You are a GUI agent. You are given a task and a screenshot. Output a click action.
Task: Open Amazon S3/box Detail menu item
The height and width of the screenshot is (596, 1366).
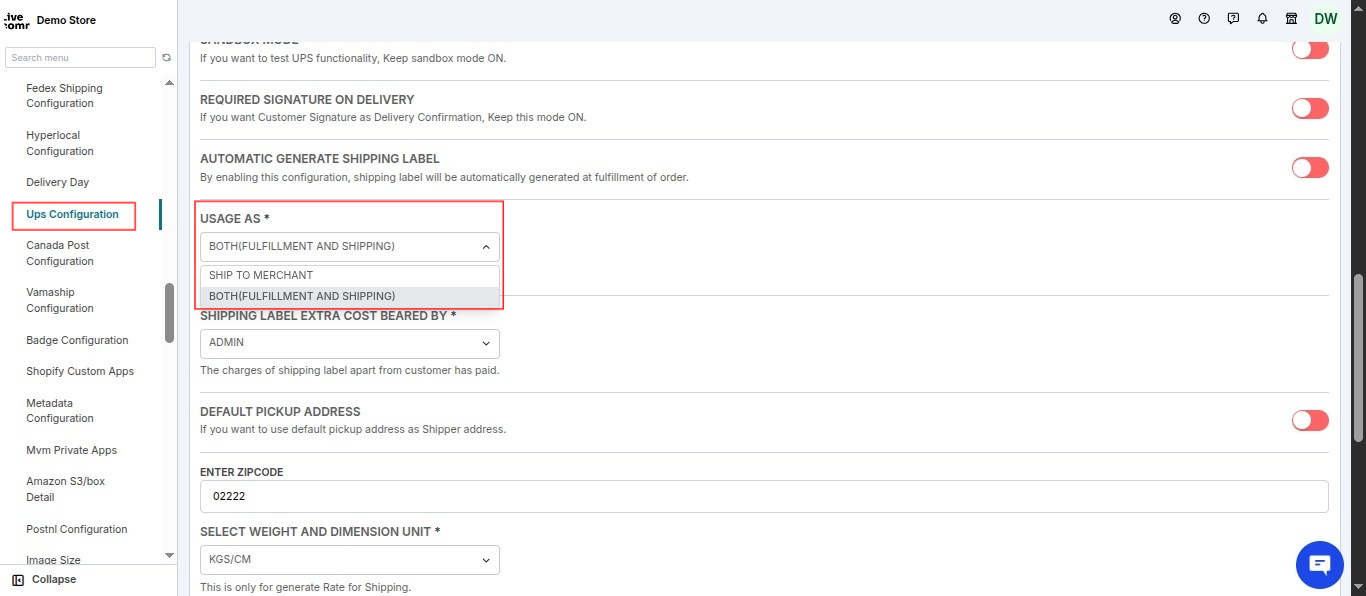[x=65, y=489]
